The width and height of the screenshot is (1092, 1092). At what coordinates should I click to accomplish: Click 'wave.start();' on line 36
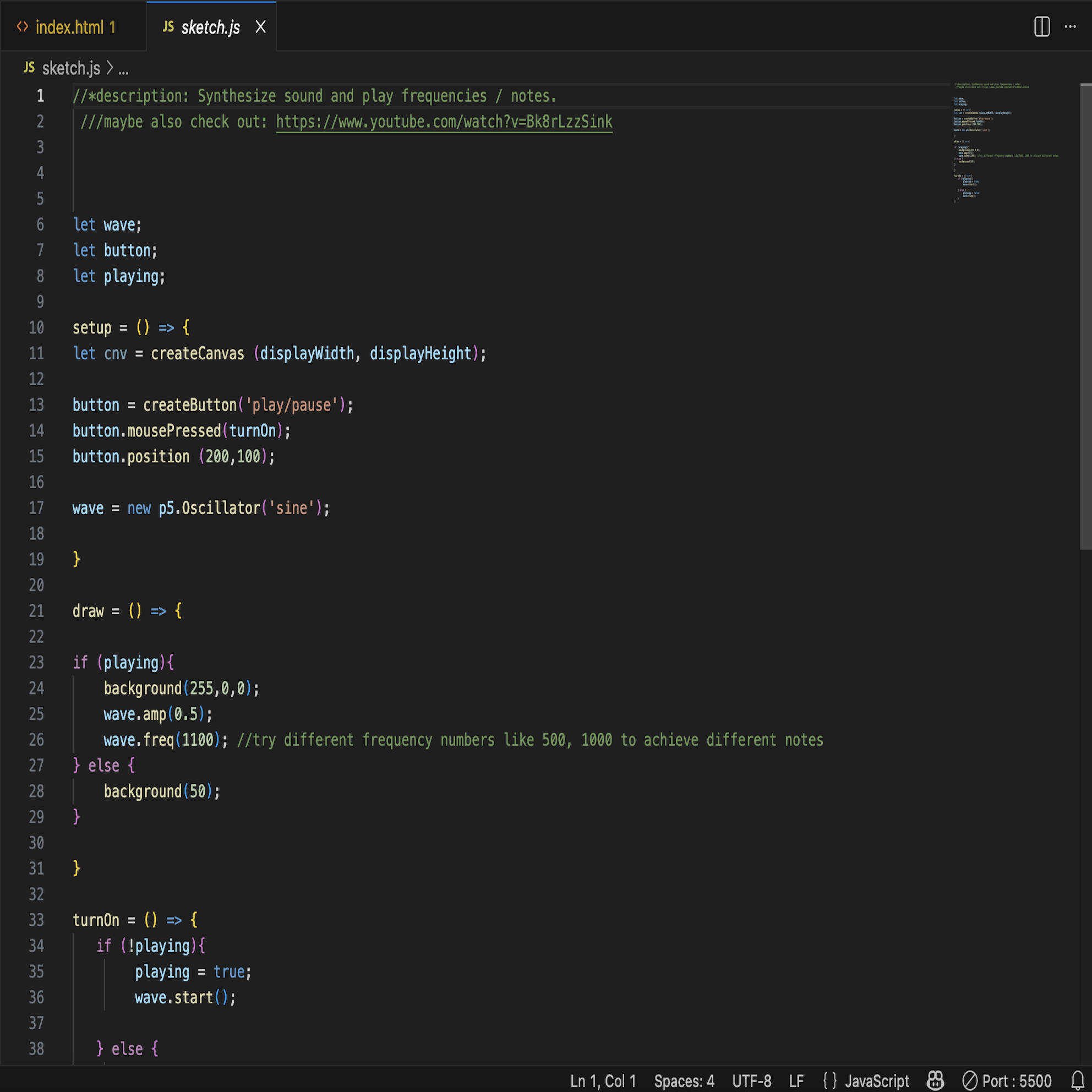[185, 997]
